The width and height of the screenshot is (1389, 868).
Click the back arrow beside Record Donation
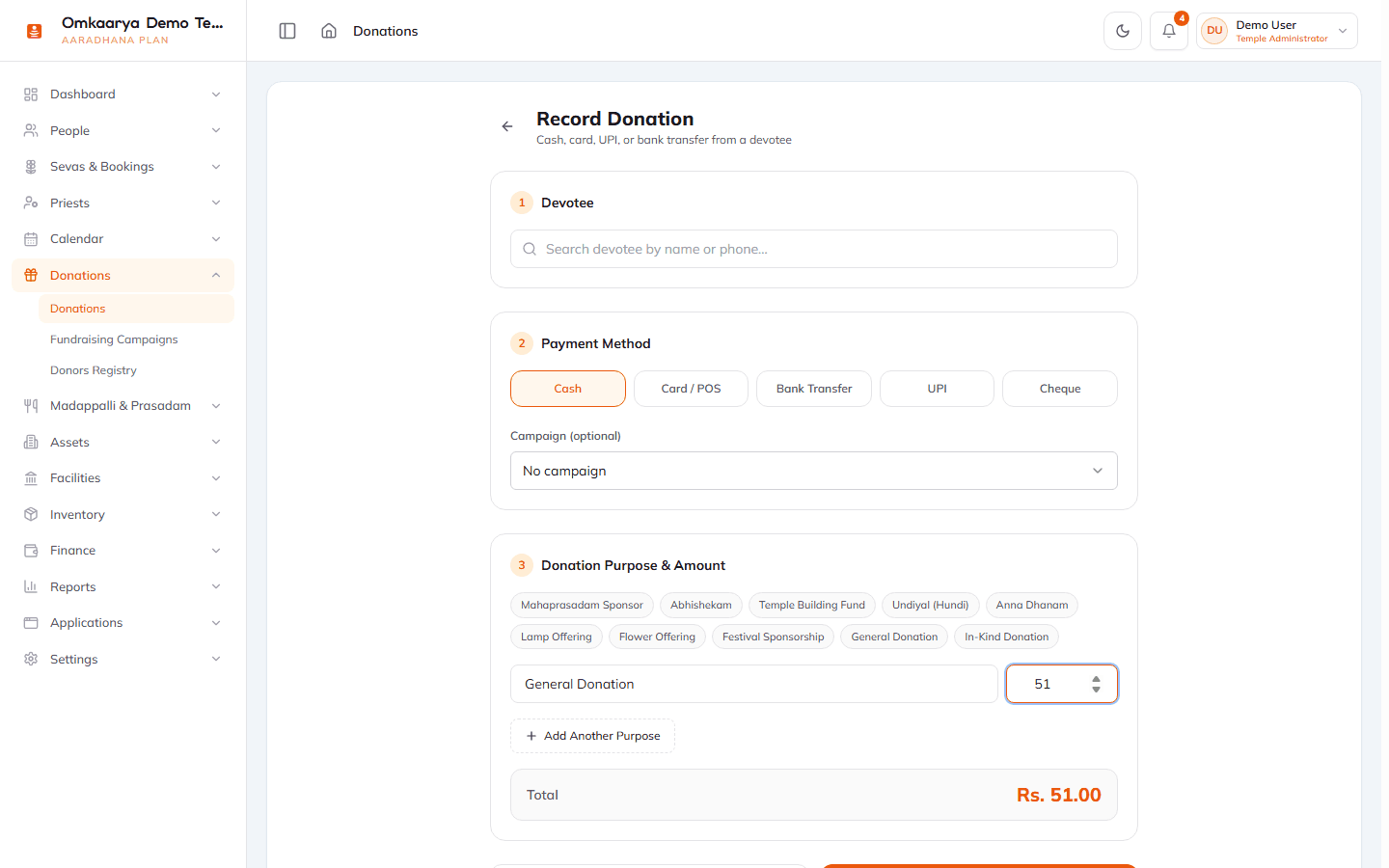[x=507, y=126]
